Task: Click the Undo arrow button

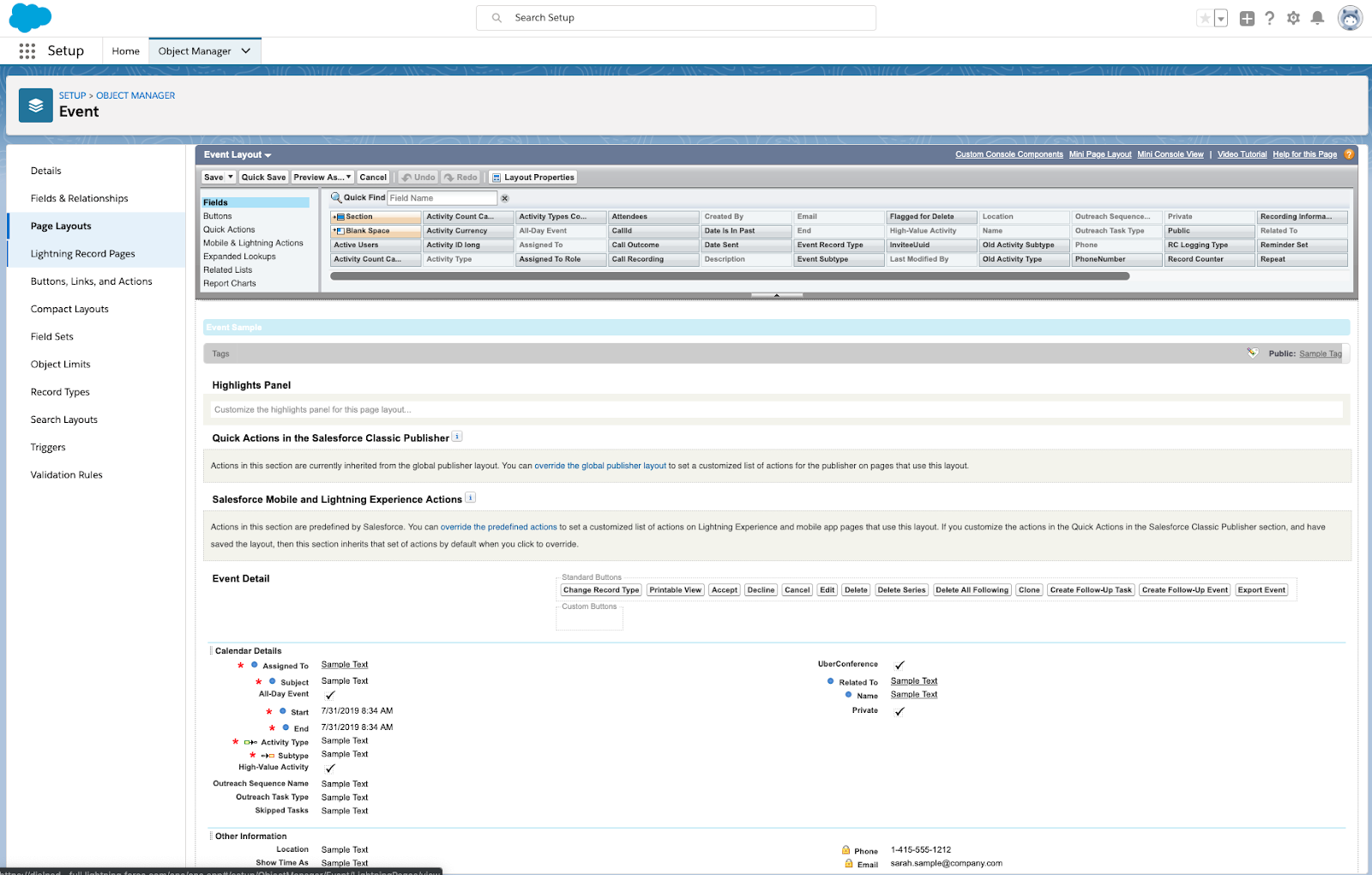Action: tap(418, 178)
